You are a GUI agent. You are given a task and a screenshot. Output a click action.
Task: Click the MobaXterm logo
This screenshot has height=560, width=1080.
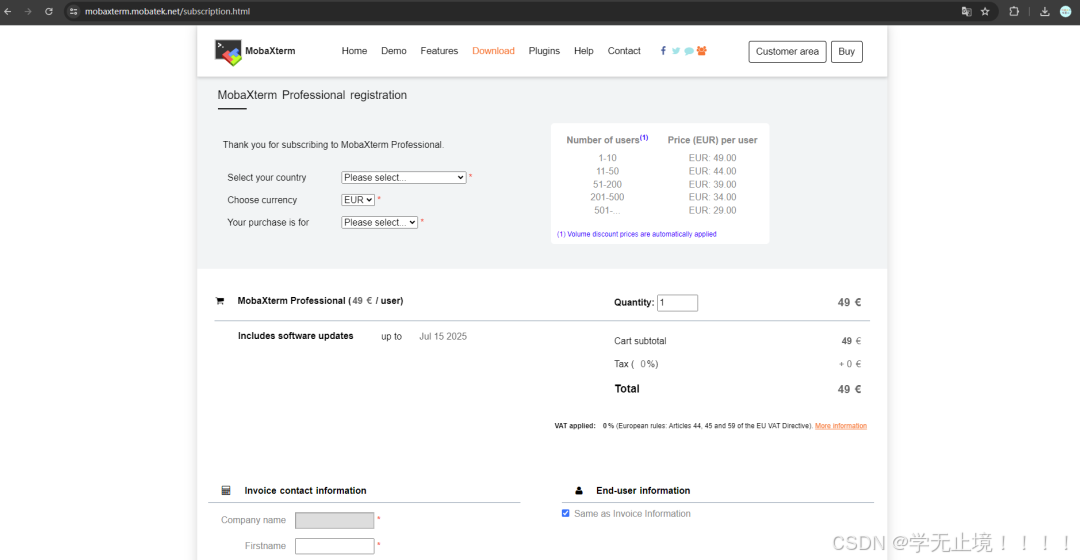click(x=228, y=52)
